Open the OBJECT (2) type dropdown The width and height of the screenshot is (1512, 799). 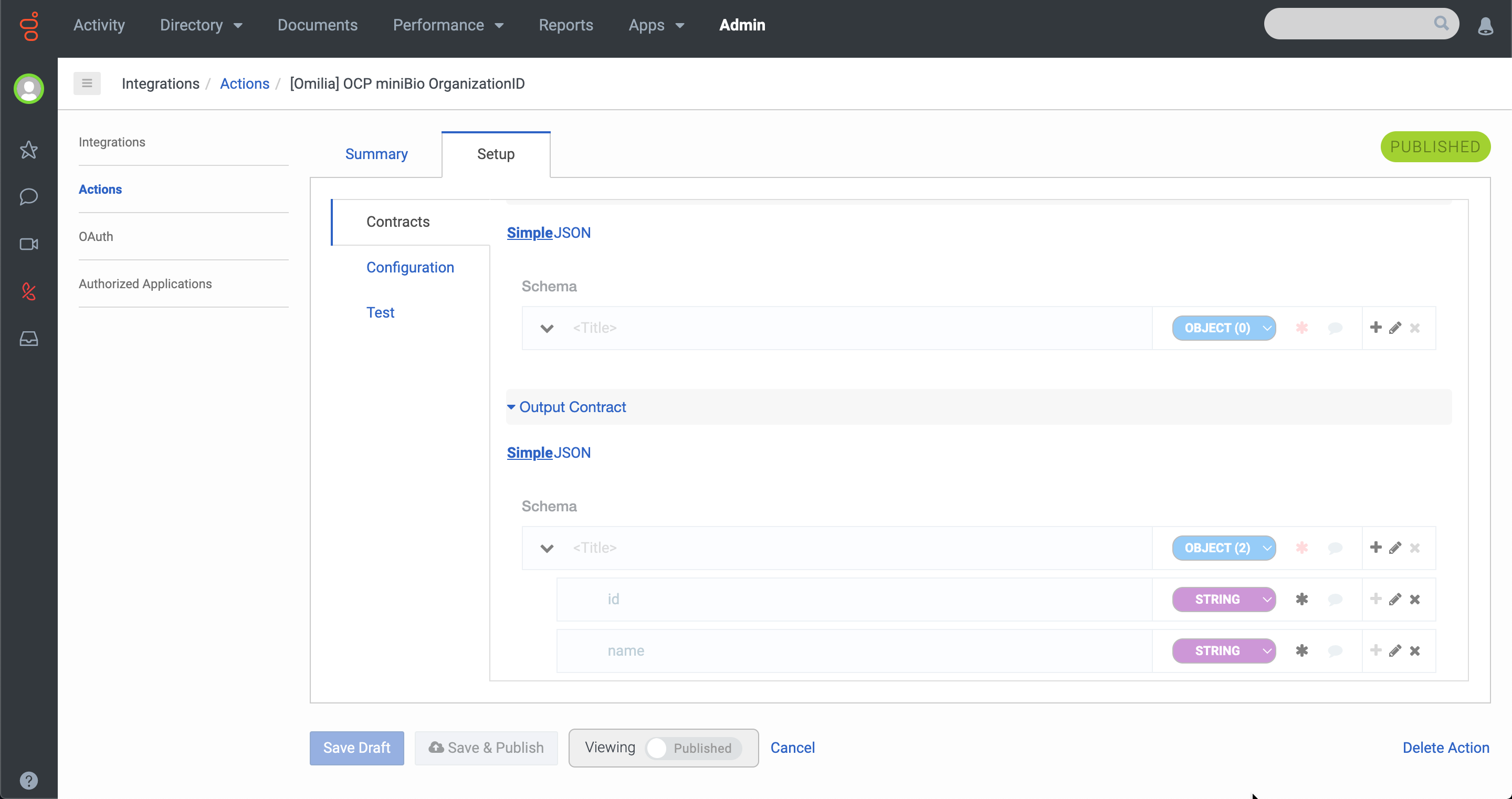point(1224,548)
